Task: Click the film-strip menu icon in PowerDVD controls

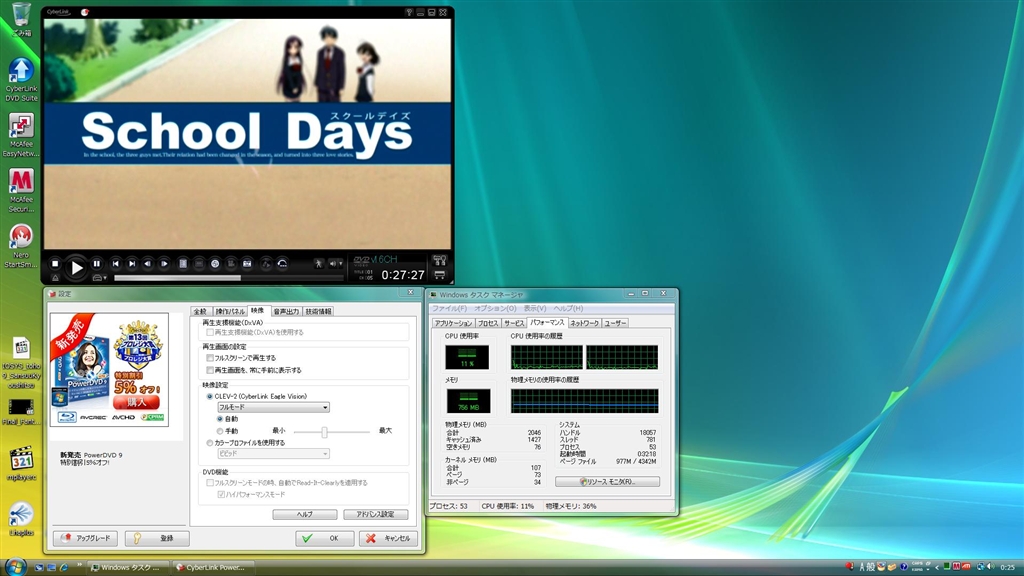Action: (183, 264)
